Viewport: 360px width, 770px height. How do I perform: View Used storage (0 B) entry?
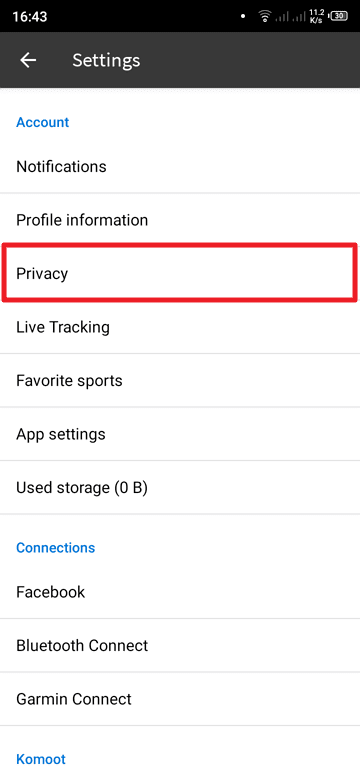click(180, 488)
